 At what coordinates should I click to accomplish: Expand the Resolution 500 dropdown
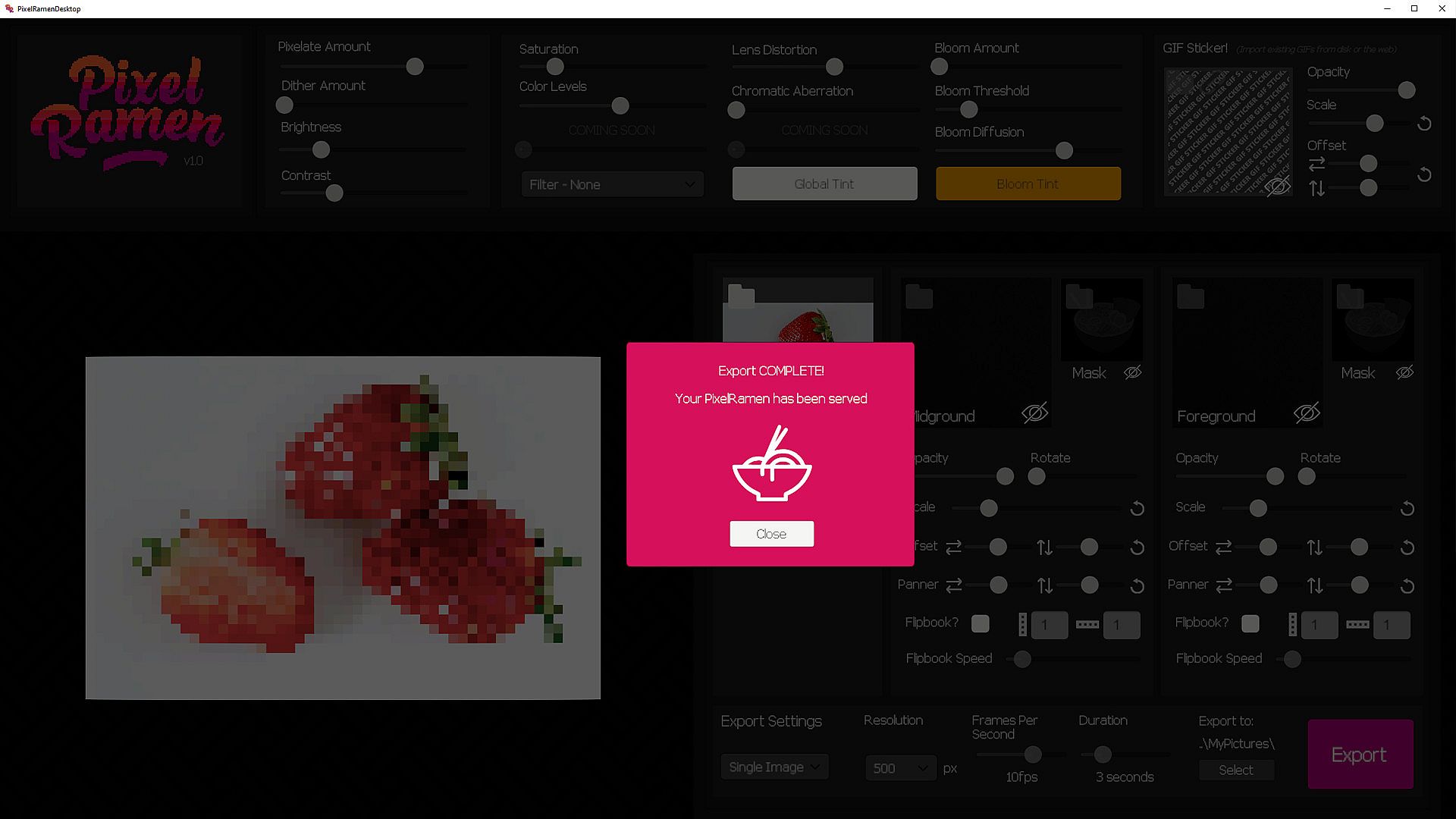click(x=900, y=768)
